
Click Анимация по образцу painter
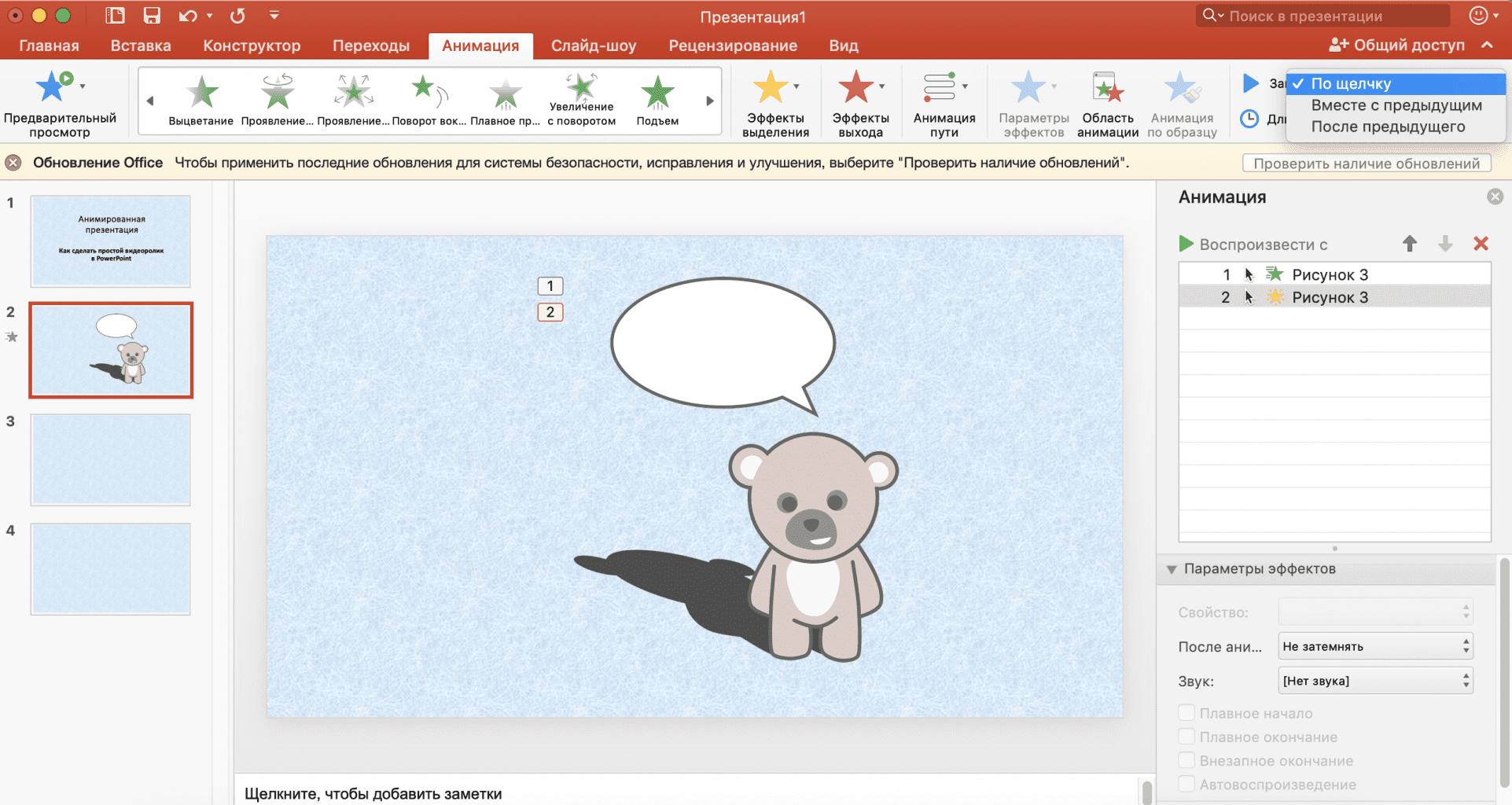coord(1182,104)
